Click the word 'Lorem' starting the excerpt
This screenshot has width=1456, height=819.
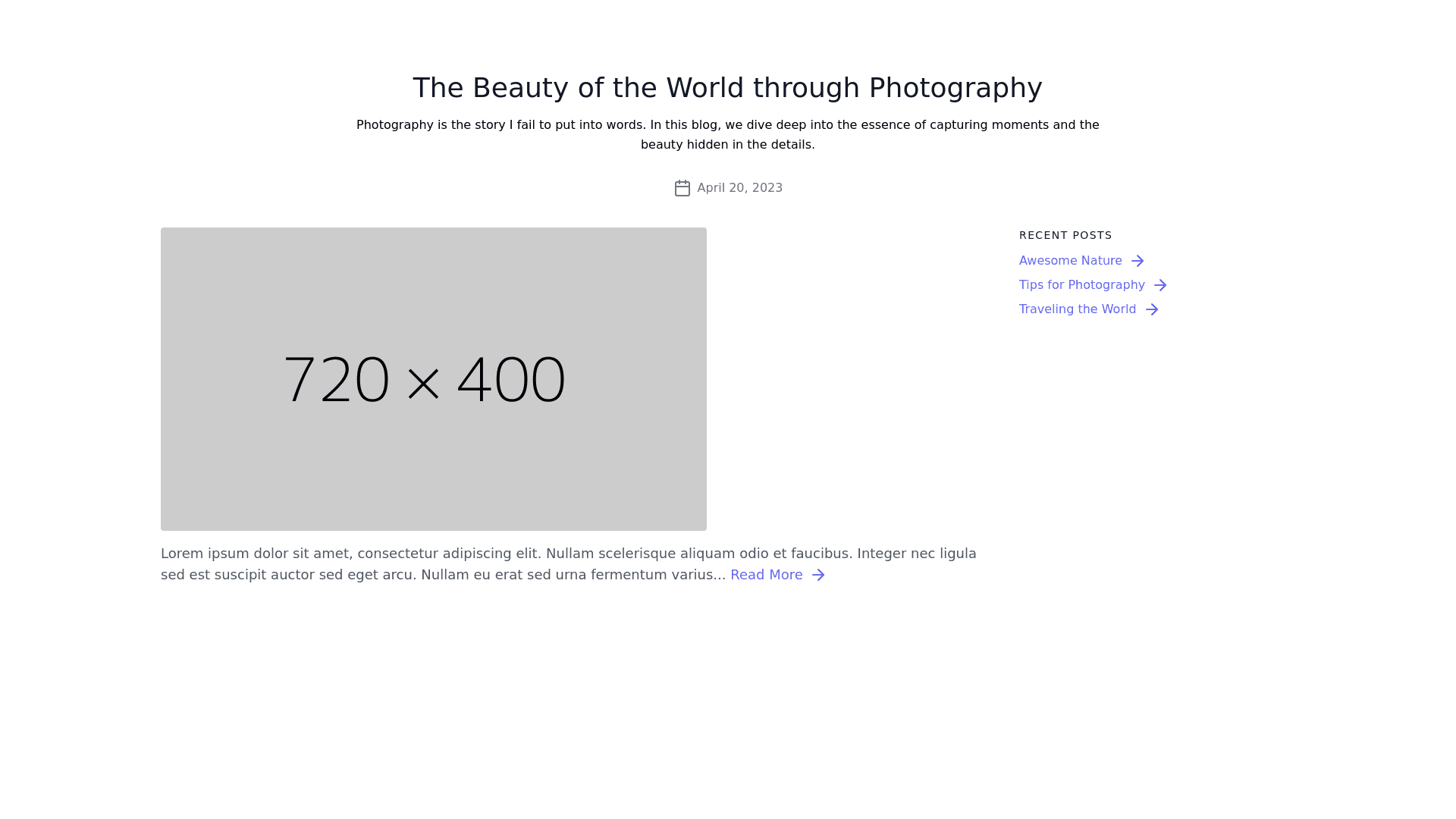coord(182,554)
